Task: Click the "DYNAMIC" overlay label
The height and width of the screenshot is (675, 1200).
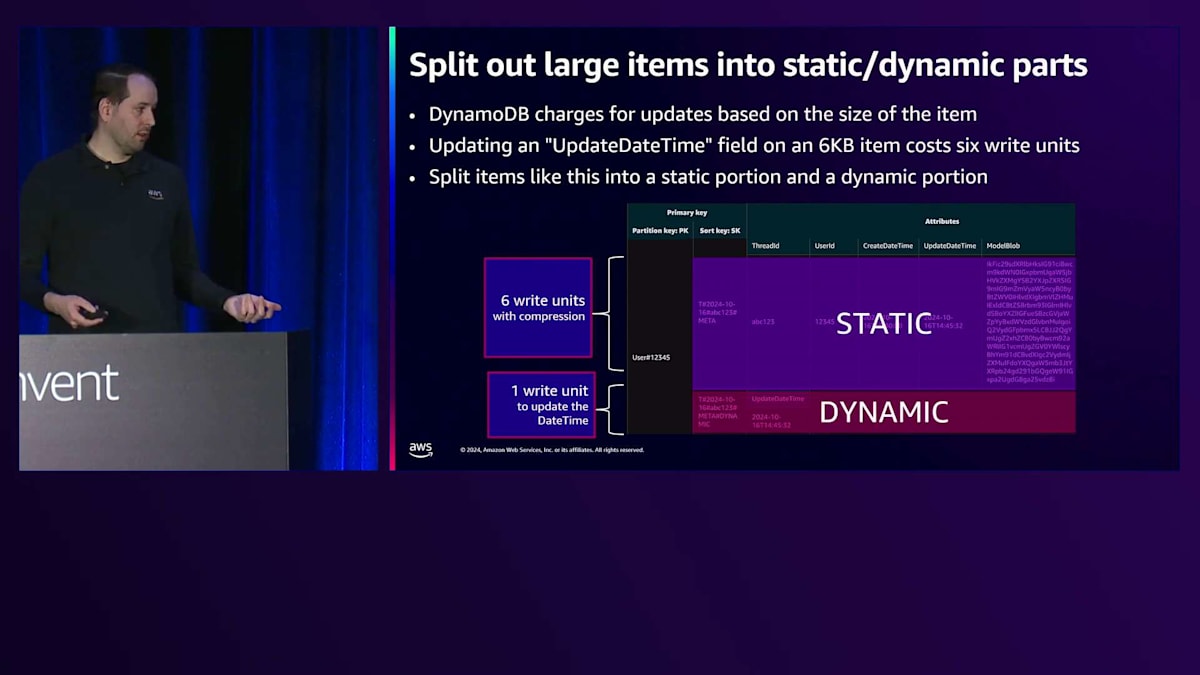Action: coord(884,412)
